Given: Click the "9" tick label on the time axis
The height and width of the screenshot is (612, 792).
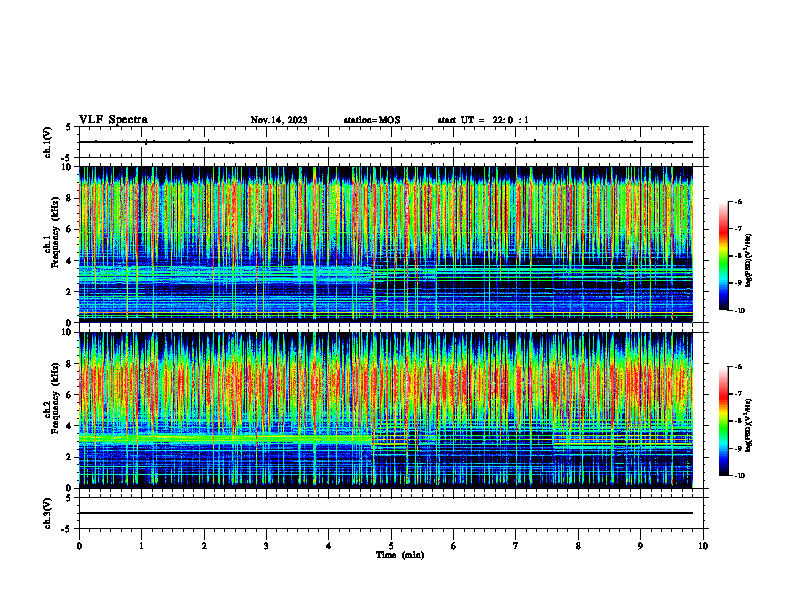Looking at the screenshot, I should tap(640, 546).
